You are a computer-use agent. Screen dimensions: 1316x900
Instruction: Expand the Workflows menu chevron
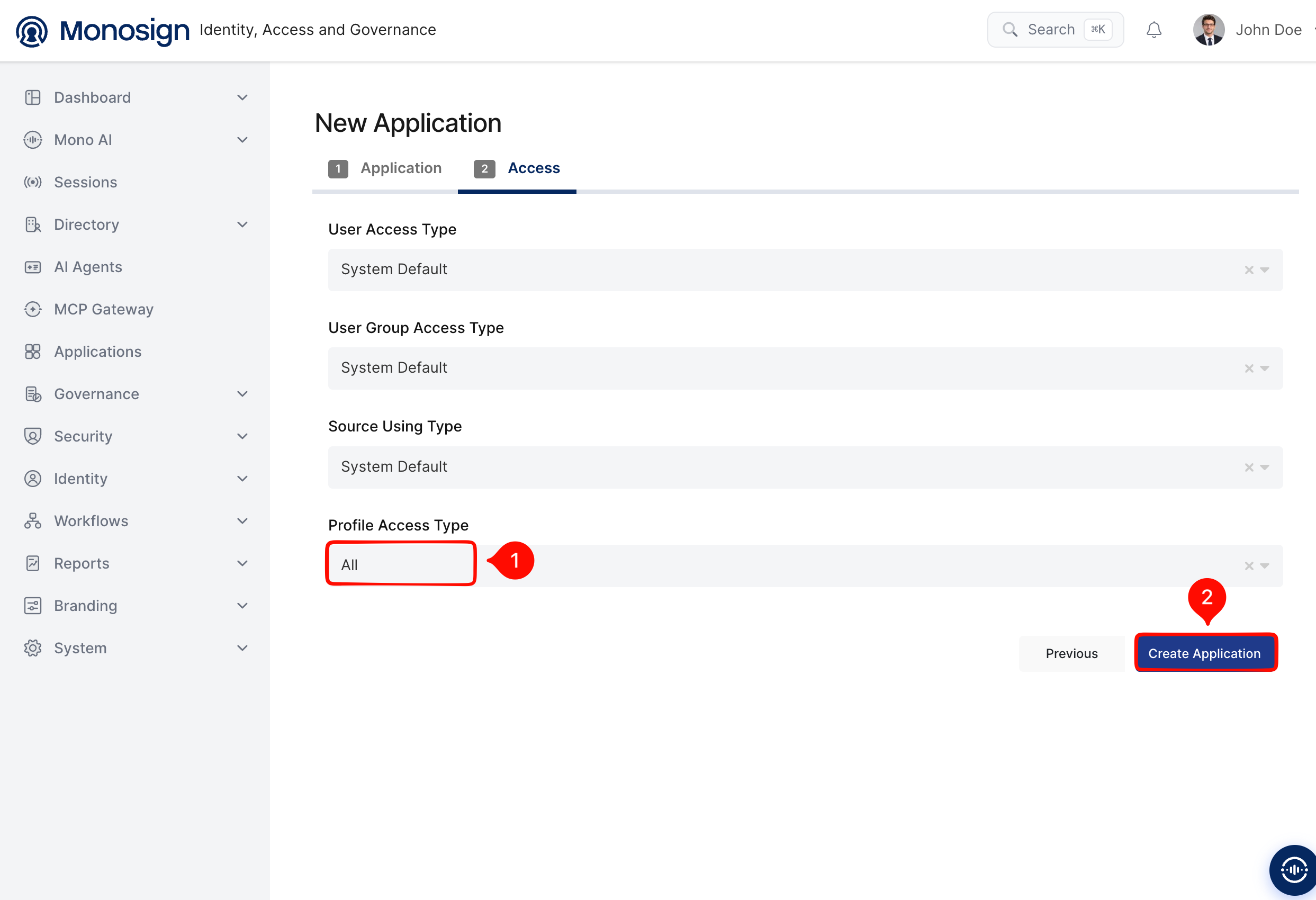[x=242, y=521]
